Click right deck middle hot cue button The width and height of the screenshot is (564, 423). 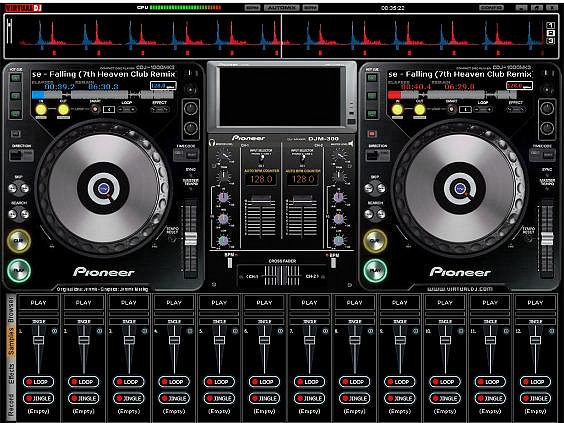372,96
